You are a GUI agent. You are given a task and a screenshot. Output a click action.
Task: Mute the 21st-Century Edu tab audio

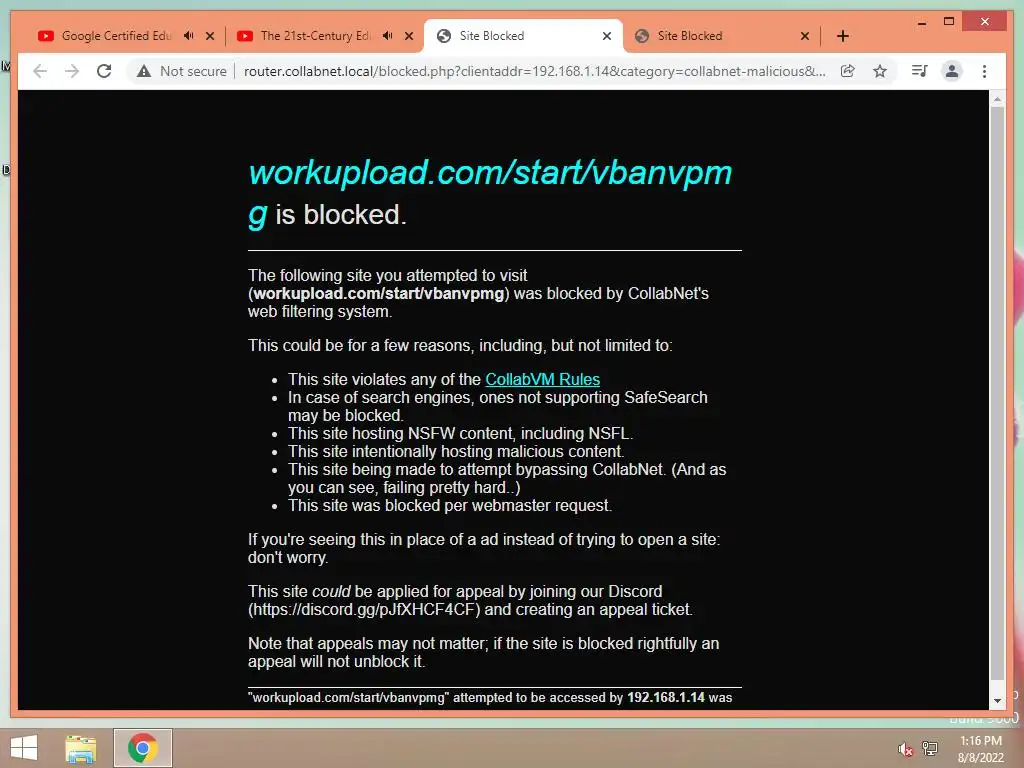(x=388, y=36)
